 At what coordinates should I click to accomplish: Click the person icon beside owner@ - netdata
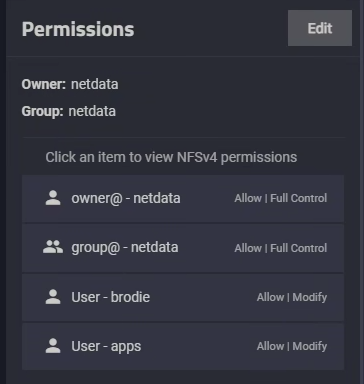(x=53, y=198)
